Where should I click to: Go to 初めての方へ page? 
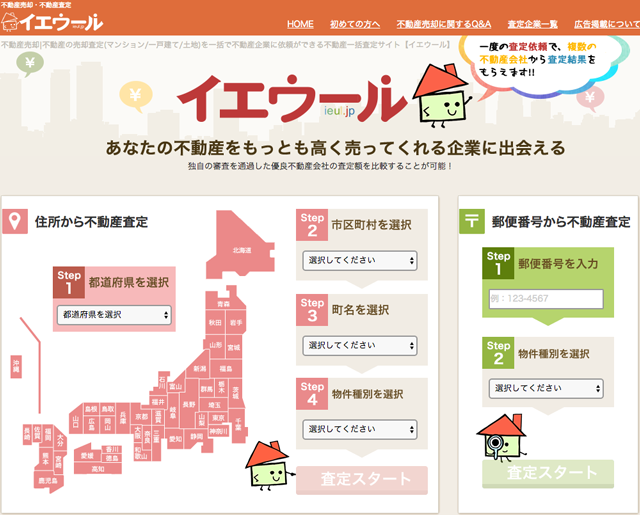pyautogui.click(x=355, y=24)
